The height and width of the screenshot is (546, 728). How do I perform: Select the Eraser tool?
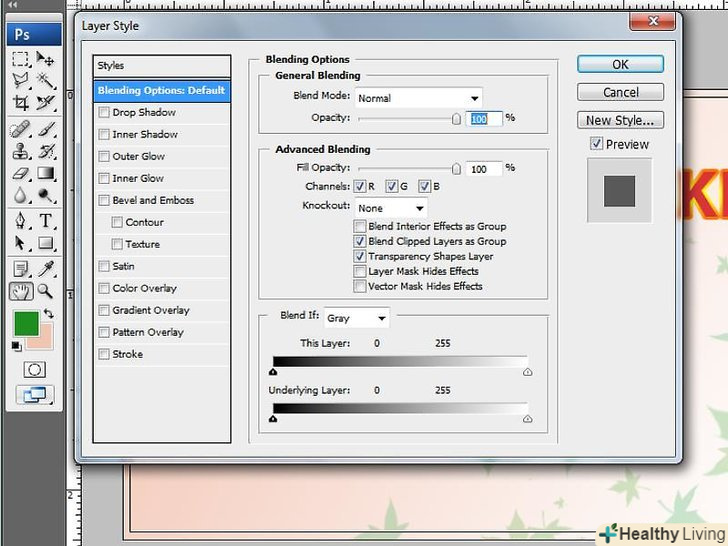20,174
